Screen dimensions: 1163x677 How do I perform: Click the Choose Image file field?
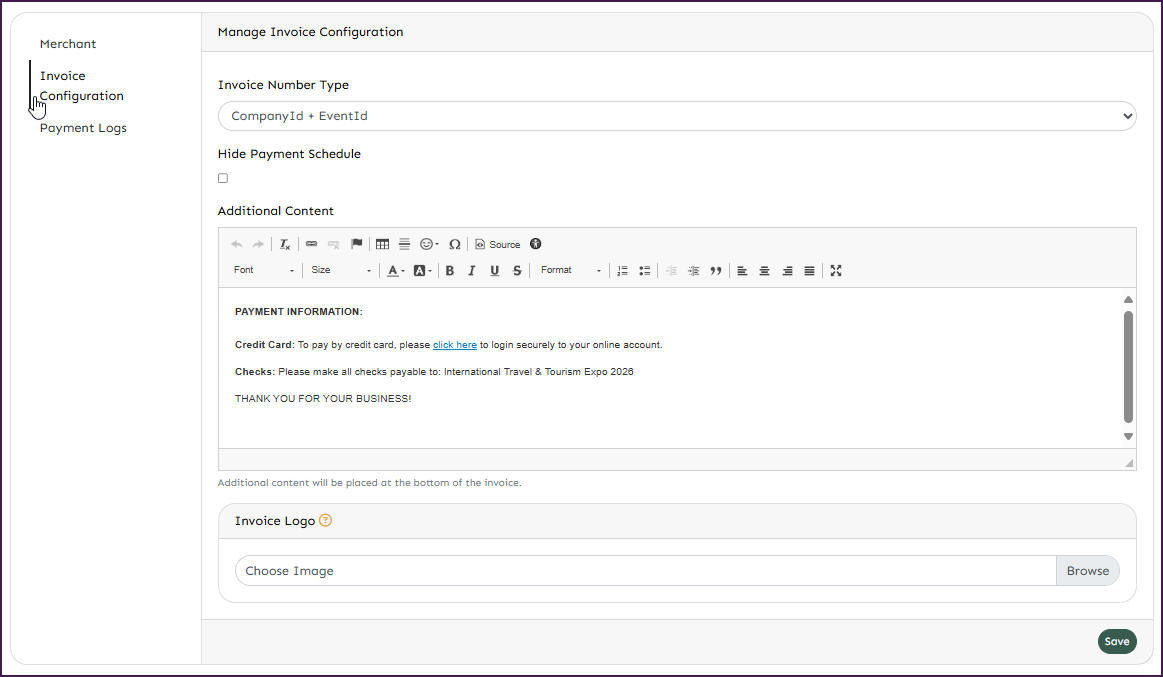[645, 571]
